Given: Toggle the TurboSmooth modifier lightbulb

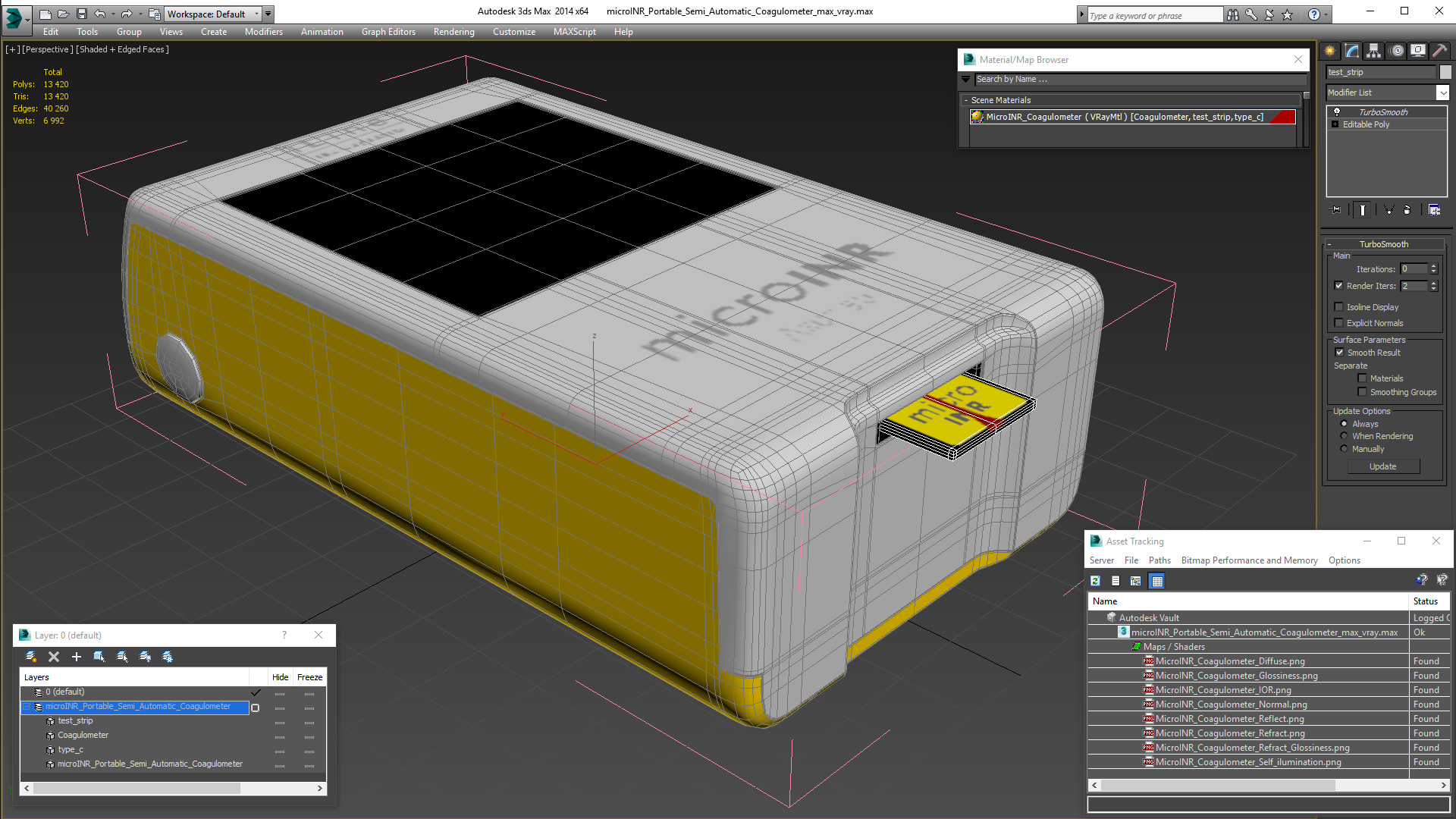Looking at the screenshot, I should click(1337, 112).
